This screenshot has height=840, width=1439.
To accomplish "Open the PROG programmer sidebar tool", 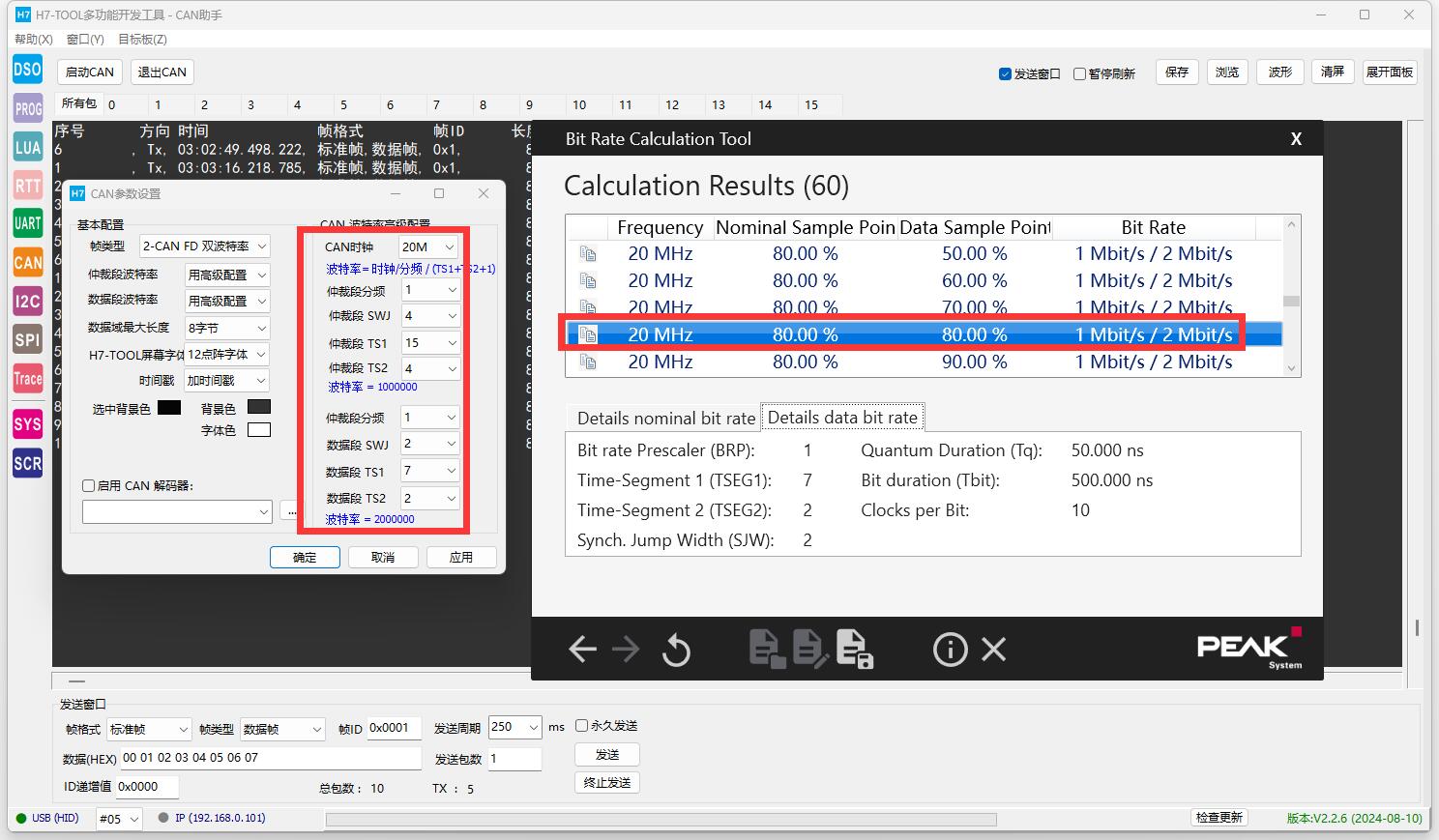I will pyautogui.click(x=27, y=108).
